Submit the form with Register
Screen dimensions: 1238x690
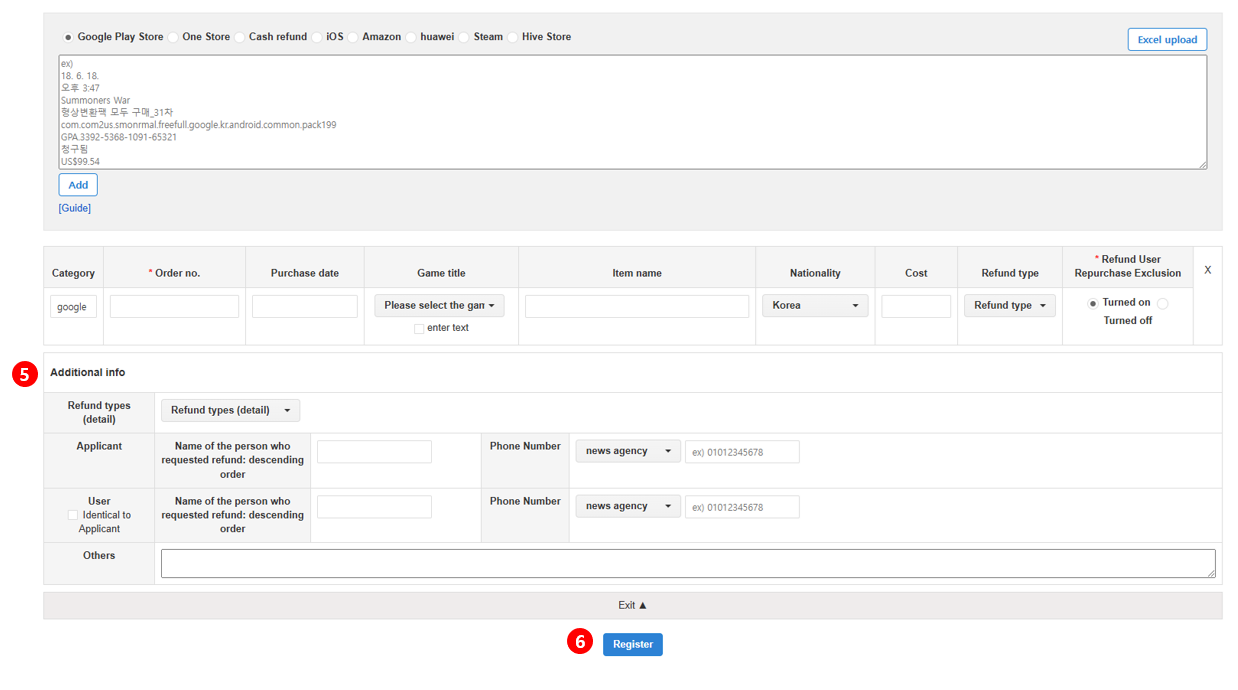tap(632, 644)
